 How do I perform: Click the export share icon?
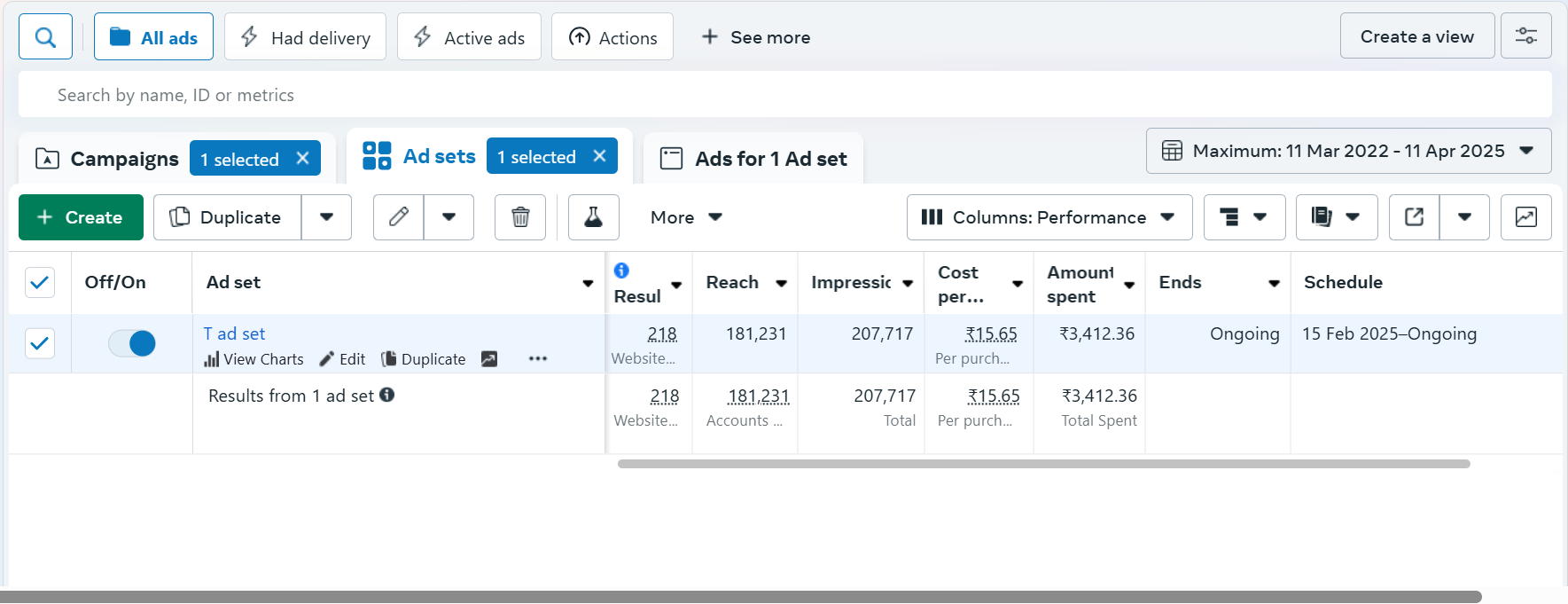(x=1414, y=217)
